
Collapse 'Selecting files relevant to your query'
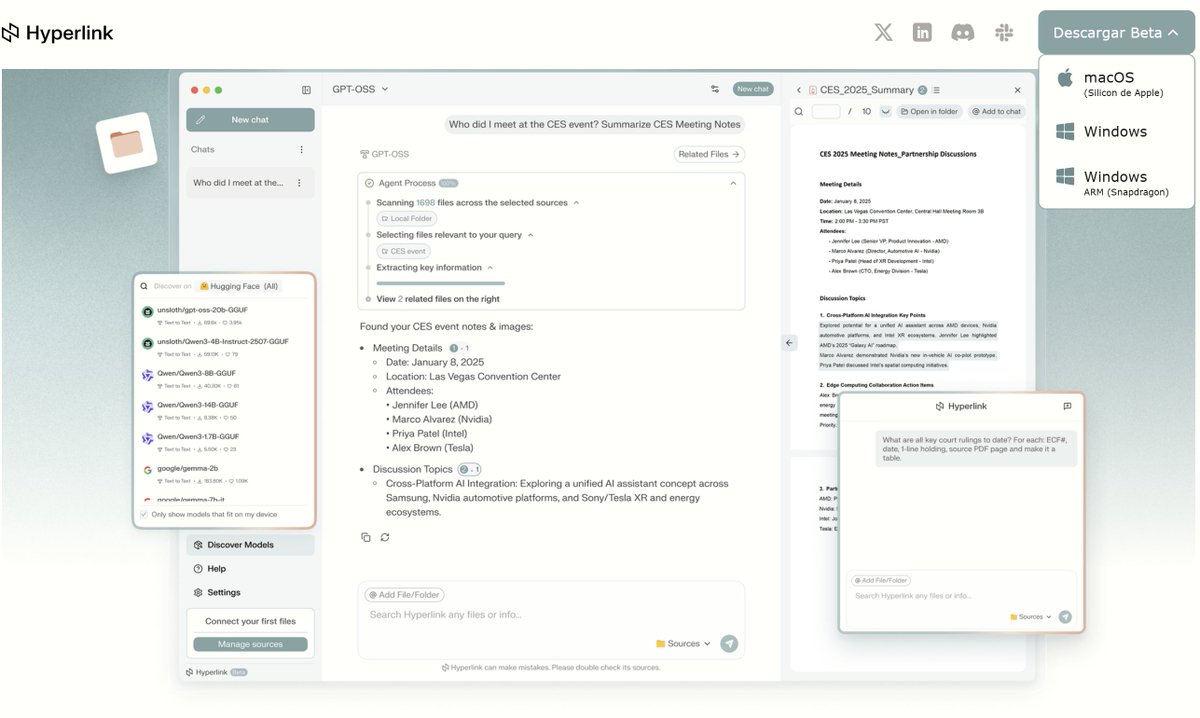click(531, 235)
